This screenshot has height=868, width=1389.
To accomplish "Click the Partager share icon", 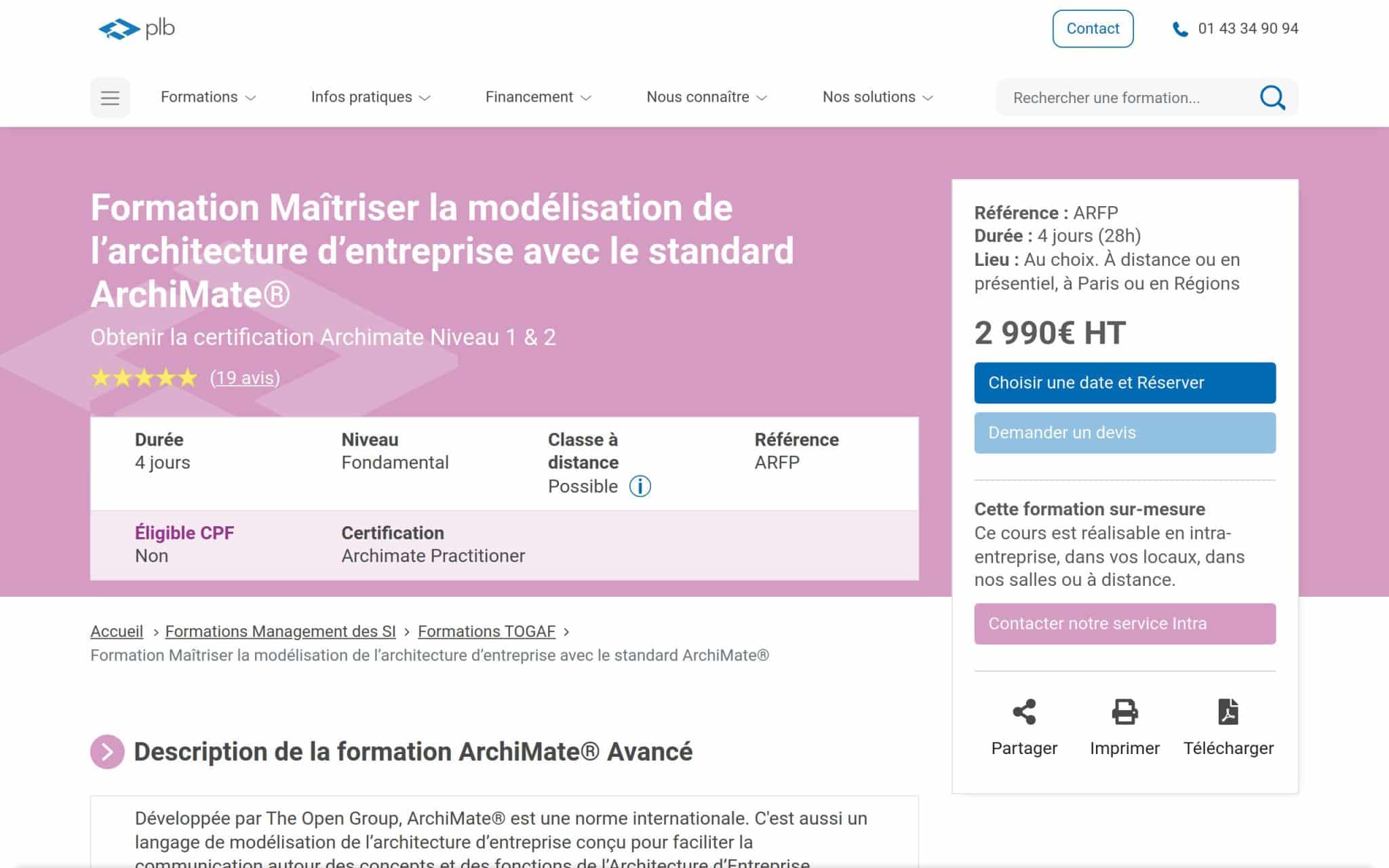I will point(1024,711).
